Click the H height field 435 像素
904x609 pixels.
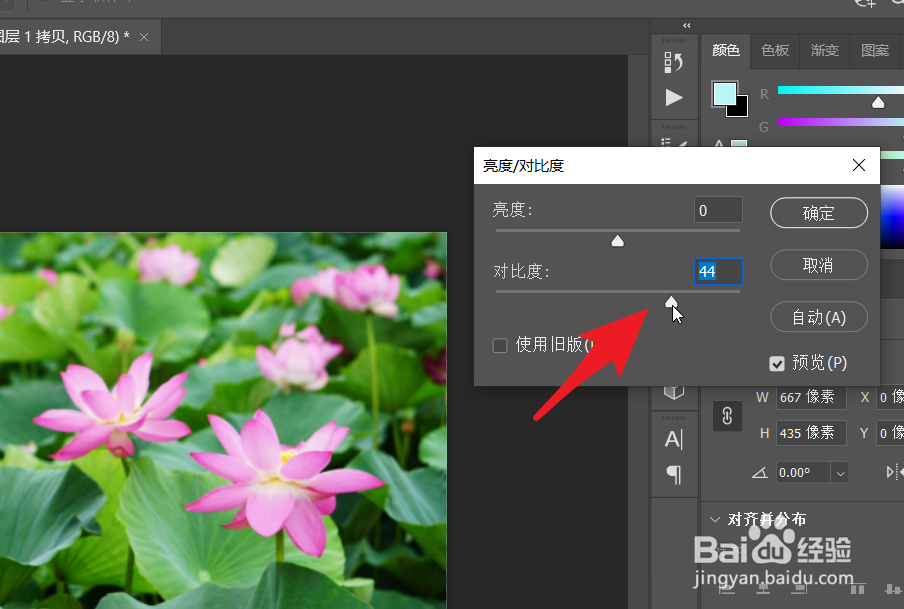click(811, 433)
